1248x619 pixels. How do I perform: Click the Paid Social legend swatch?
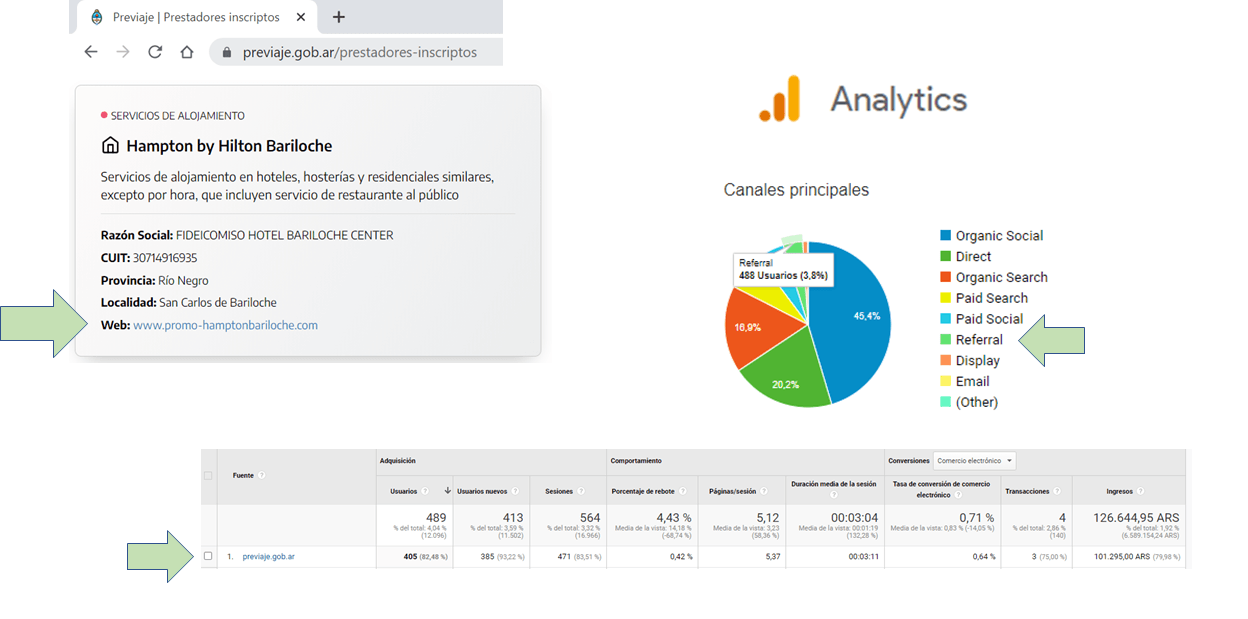(x=945, y=319)
